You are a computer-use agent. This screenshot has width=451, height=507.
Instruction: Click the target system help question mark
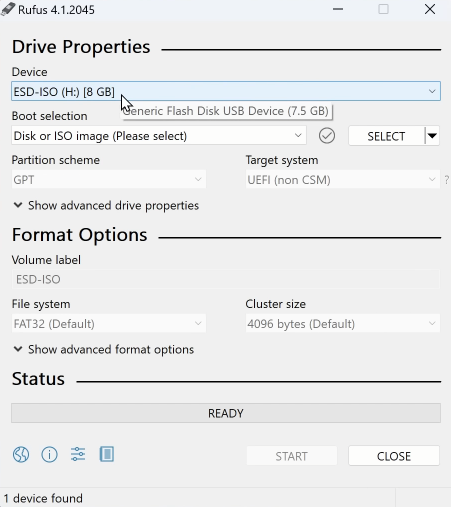pos(446,180)
